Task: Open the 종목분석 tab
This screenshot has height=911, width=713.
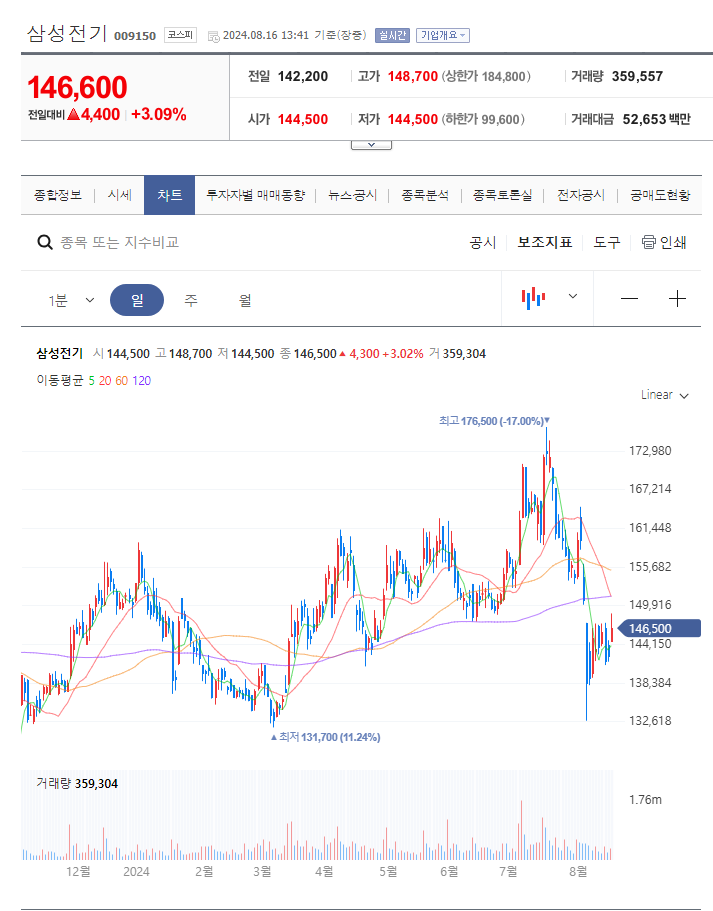Action: point(425,195)
